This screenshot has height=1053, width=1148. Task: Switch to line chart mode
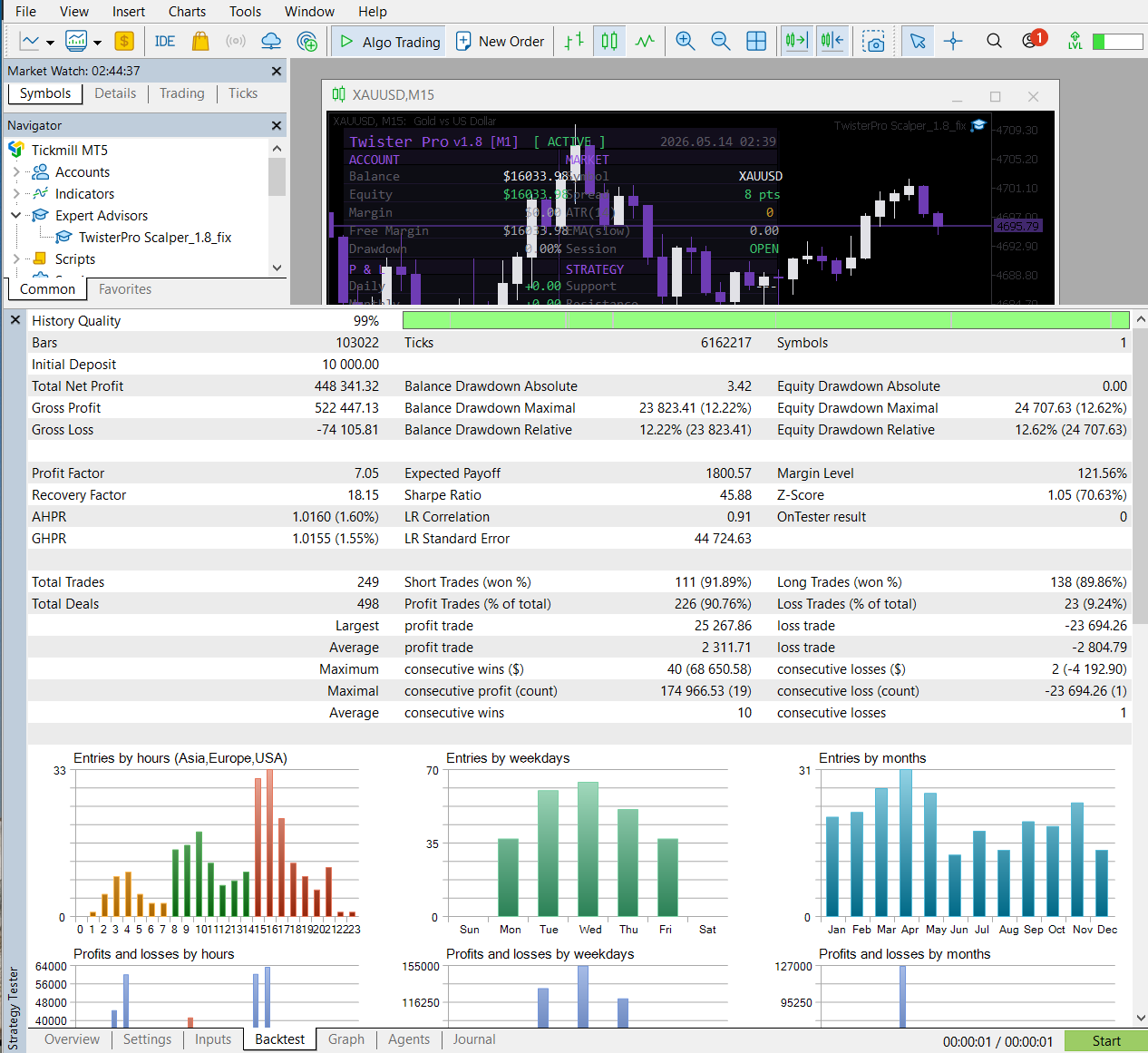[x=645, y=41]
